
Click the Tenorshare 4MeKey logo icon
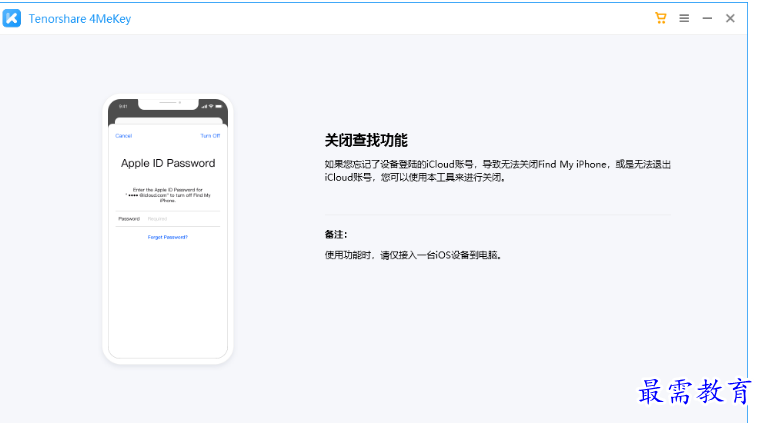coord(12,18)
